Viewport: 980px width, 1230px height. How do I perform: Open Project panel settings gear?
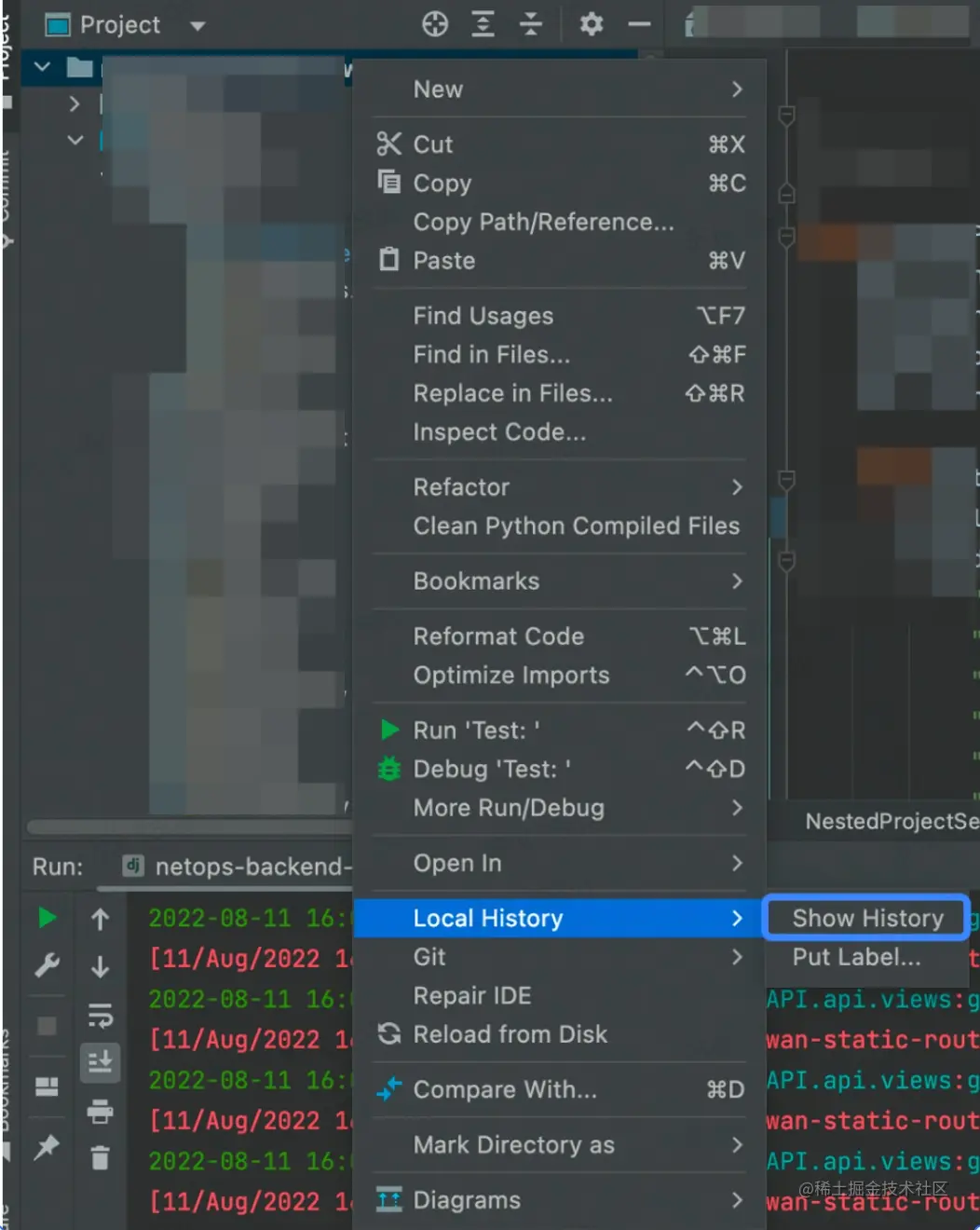(x=591, y=24)
